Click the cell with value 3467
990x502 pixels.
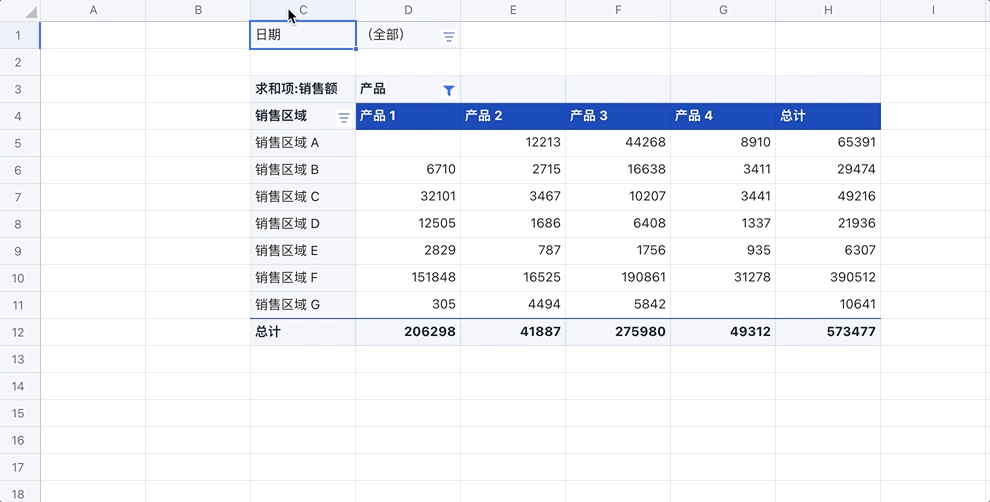click(x=513, y=197)
